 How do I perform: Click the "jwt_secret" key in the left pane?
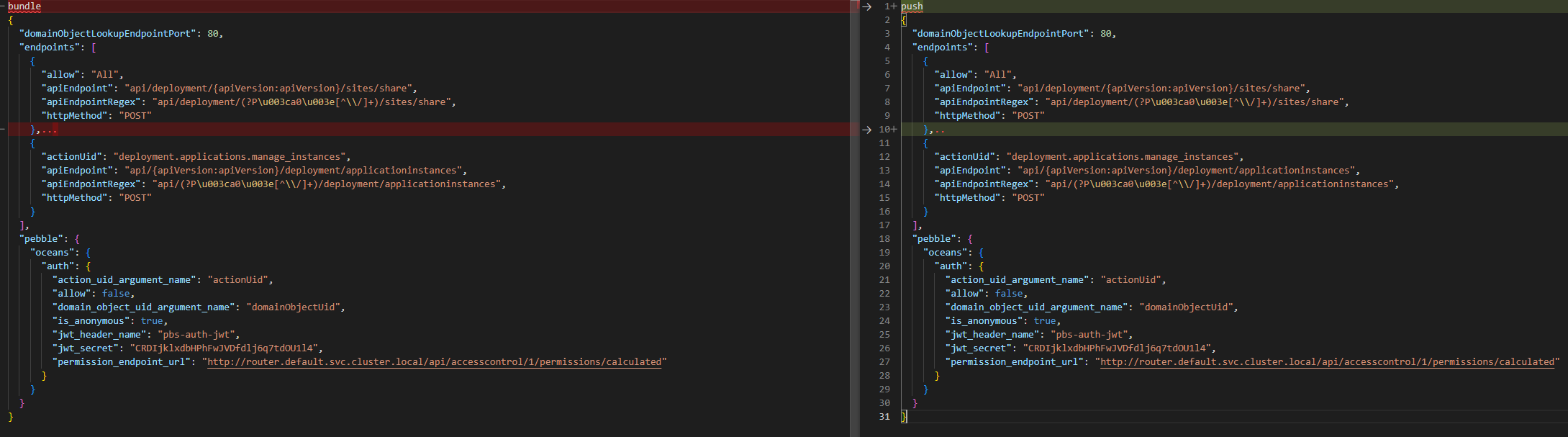coord(86,348)
